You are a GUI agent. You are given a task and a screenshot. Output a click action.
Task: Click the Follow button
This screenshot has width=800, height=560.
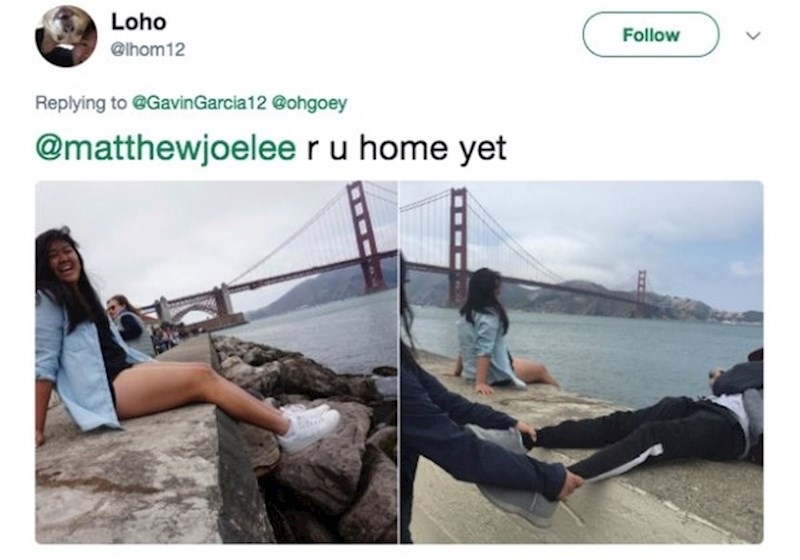click(651, 35)
